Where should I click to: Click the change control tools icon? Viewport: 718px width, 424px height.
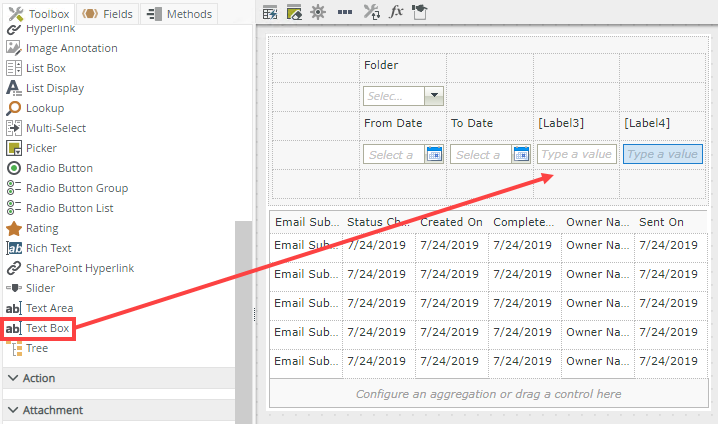[371, 12]
